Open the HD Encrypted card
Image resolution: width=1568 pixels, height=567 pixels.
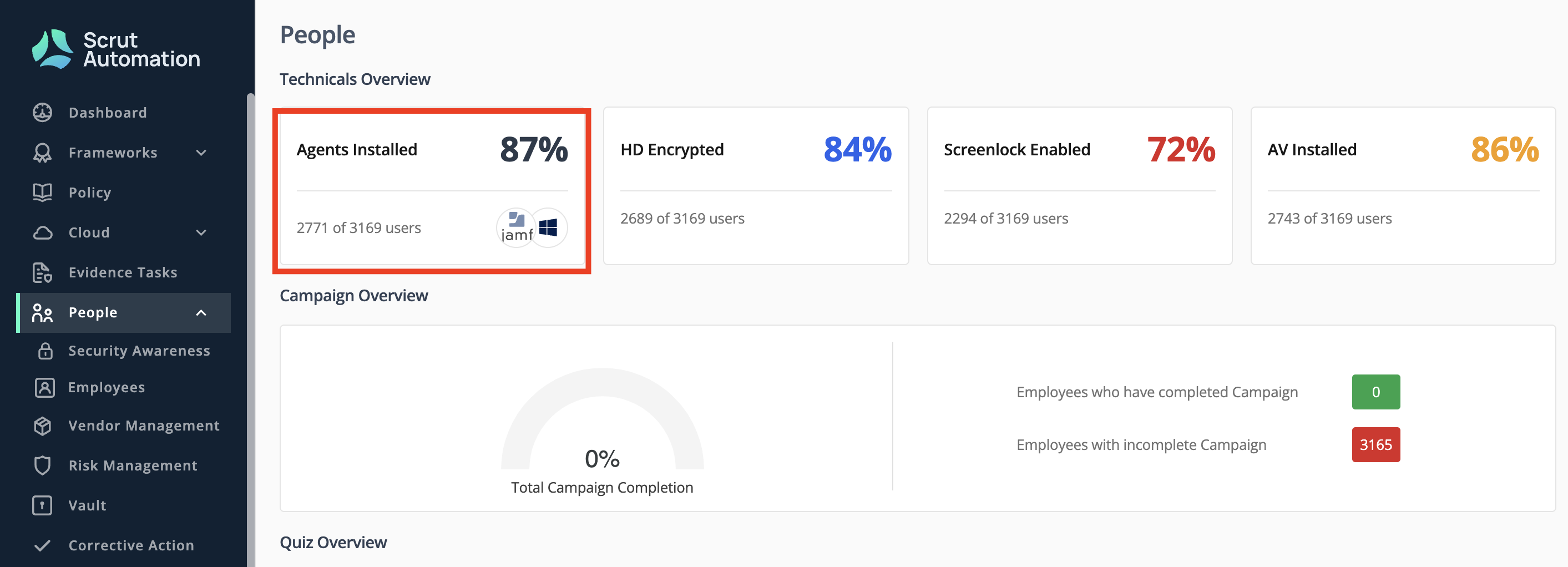click(756, 186)
